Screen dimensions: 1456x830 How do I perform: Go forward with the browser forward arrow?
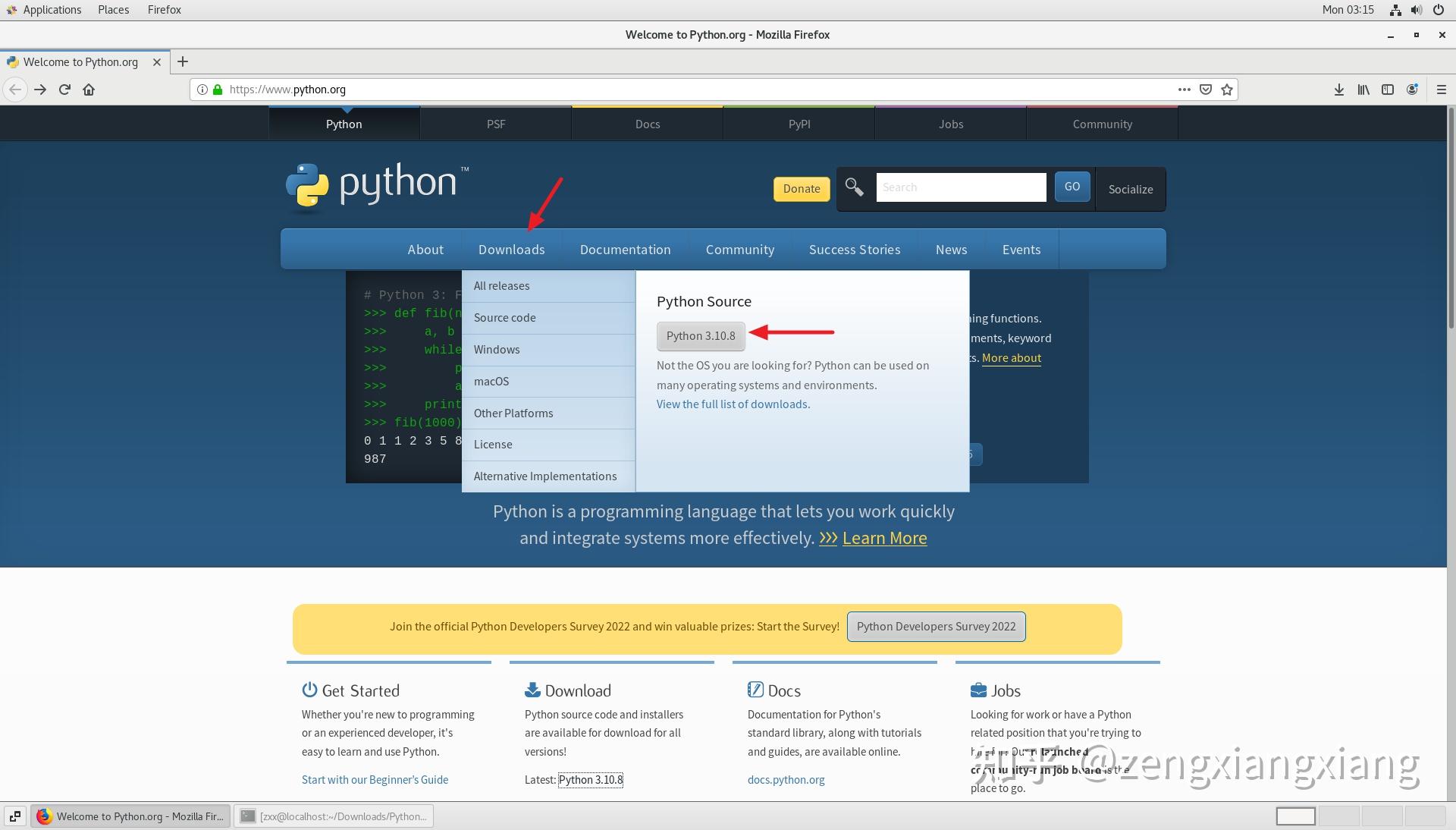(x=40, y=90)
